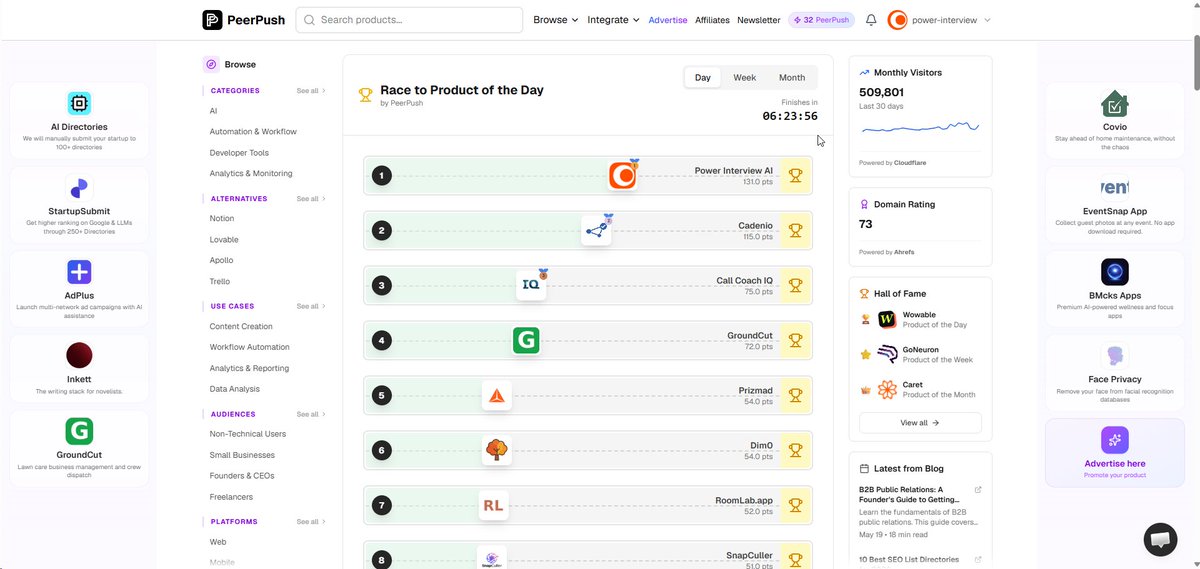The width and height of the screenshot is (1200, 569).
Task: Select the Freelancers audience
Action: (231, 497)
